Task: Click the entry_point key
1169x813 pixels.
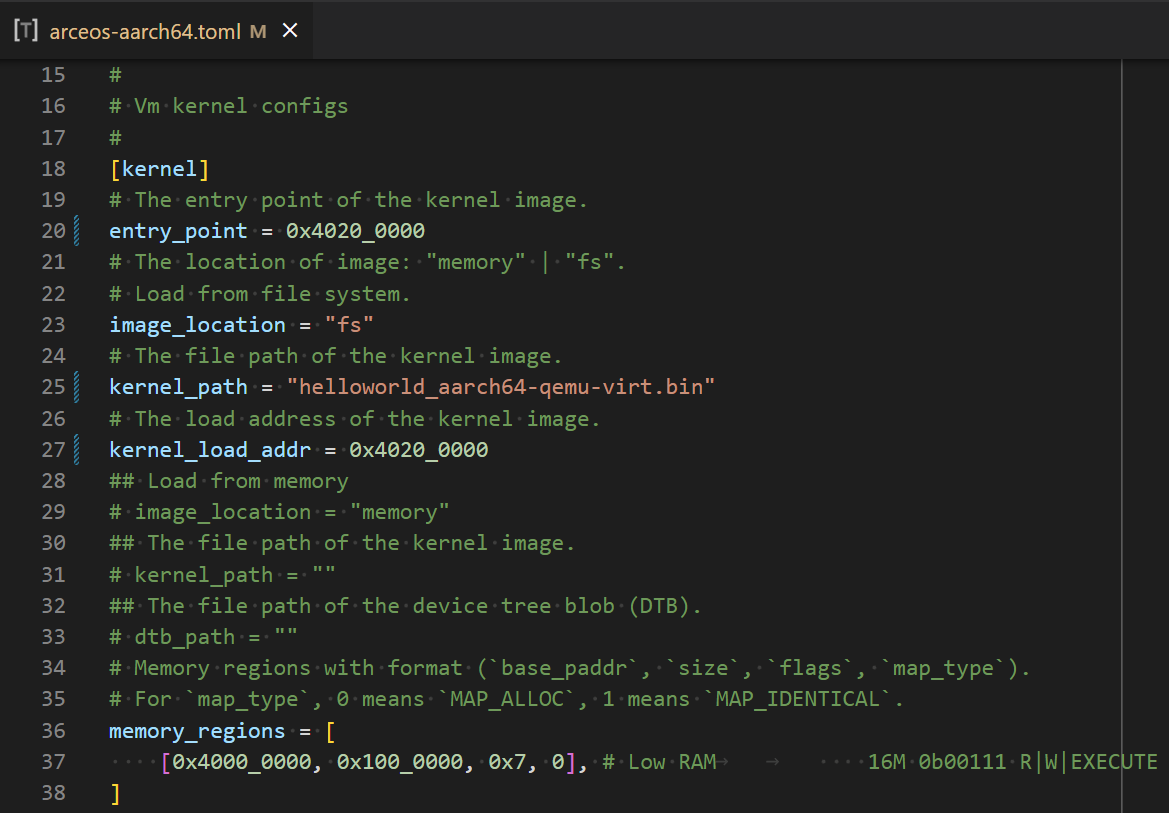Action: coord(178,231)
